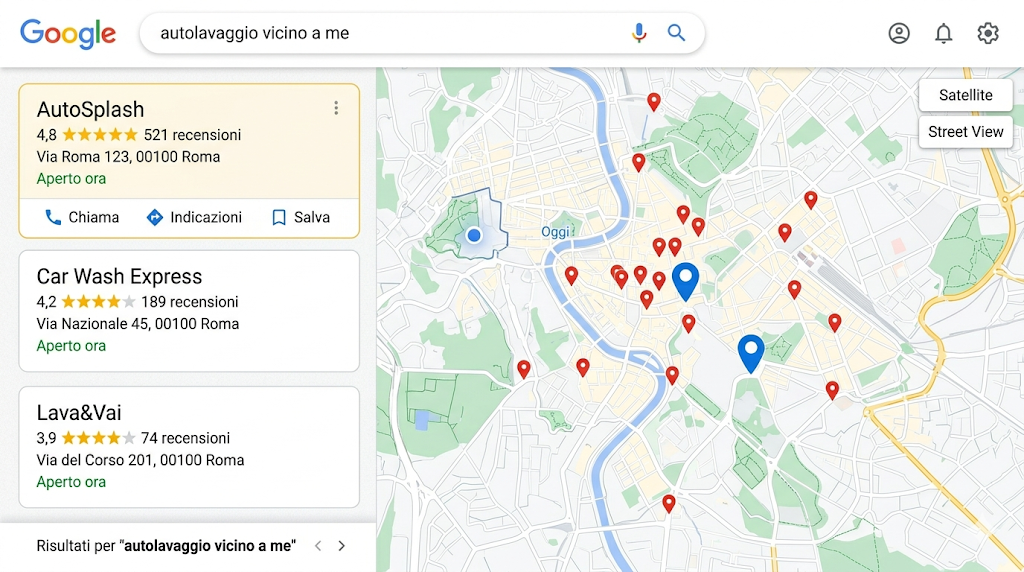Click Aperto ora under Car Wash Express
1024x572 pixels.
(71, 345)
